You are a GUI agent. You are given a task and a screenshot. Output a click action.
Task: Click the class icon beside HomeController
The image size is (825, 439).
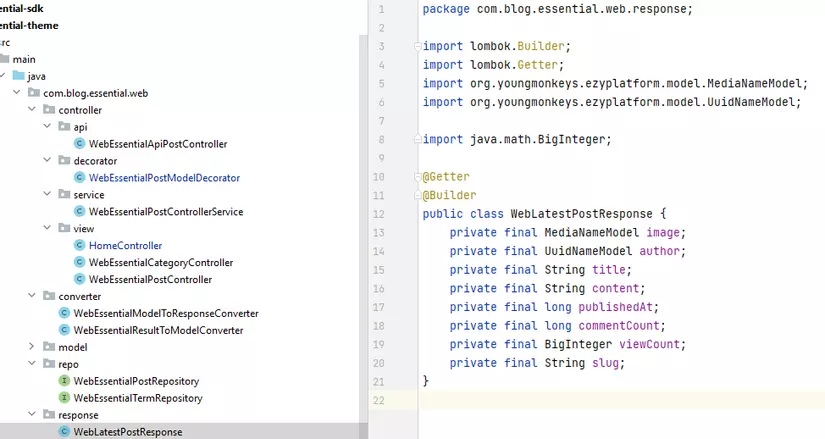[x=79, y=245]
